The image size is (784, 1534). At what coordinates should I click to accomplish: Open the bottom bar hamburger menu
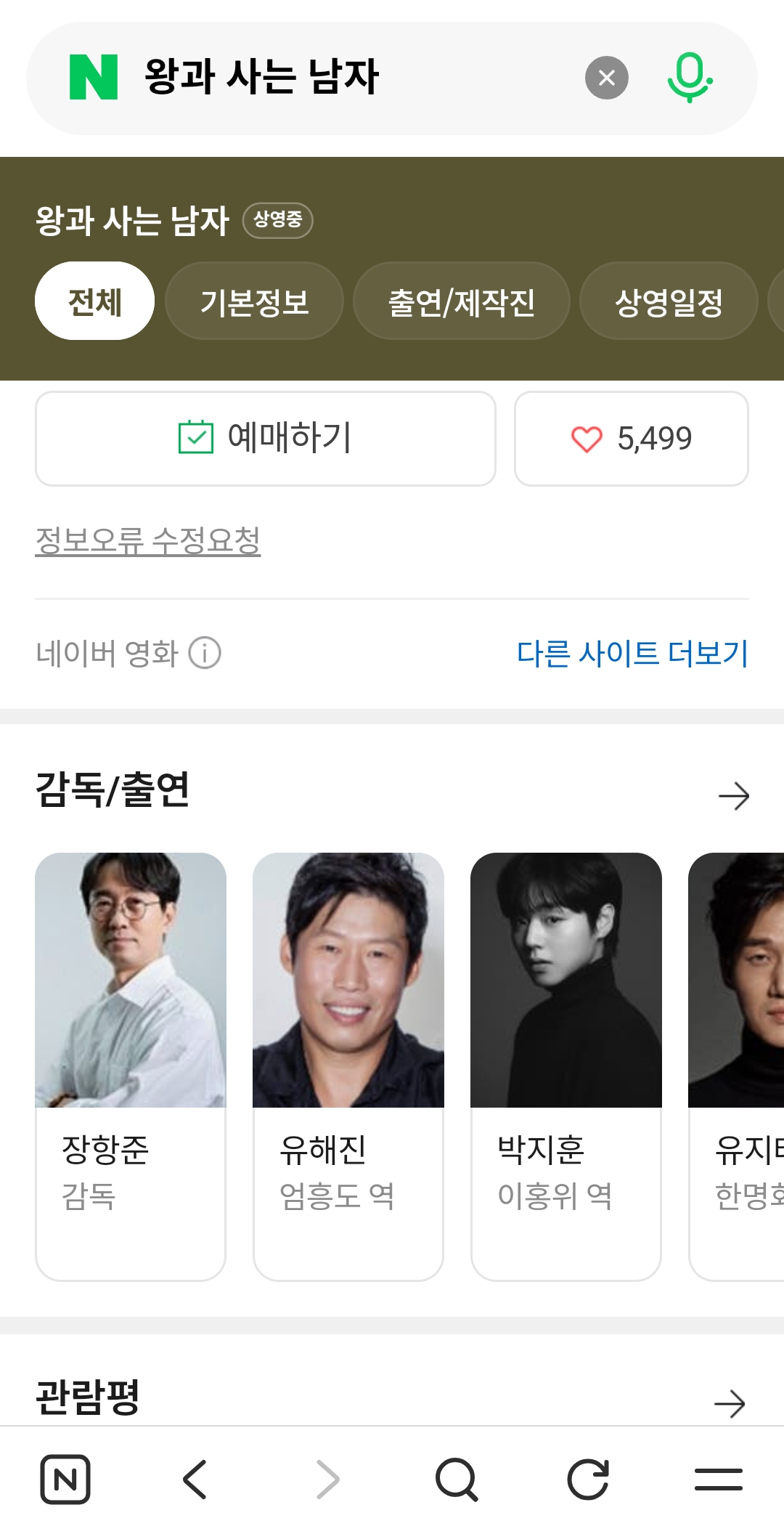click(718, 1480)
